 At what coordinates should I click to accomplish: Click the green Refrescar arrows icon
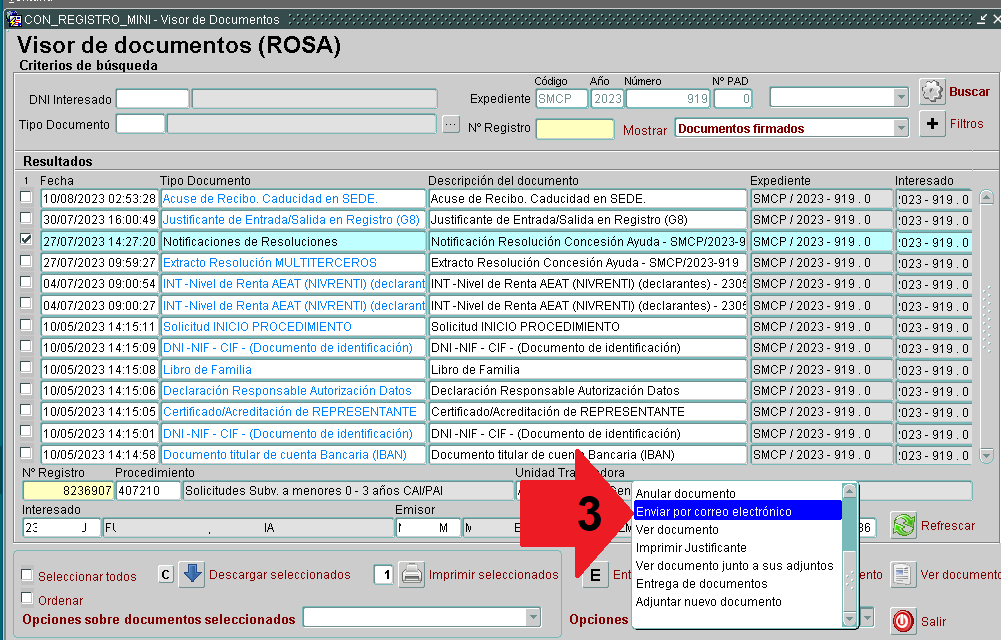(x=904, y=526)
